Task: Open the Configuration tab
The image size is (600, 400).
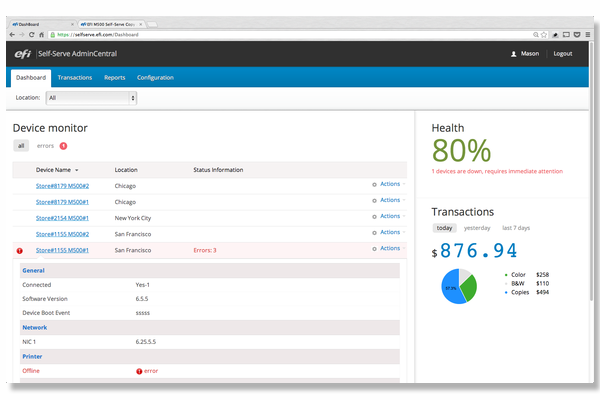Action: (x=155, y=78)
